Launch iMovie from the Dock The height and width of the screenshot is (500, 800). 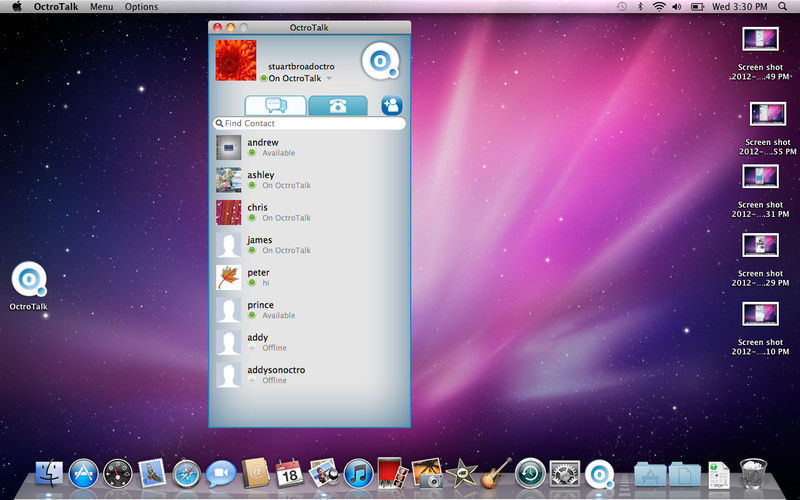(x=461, y=473)
